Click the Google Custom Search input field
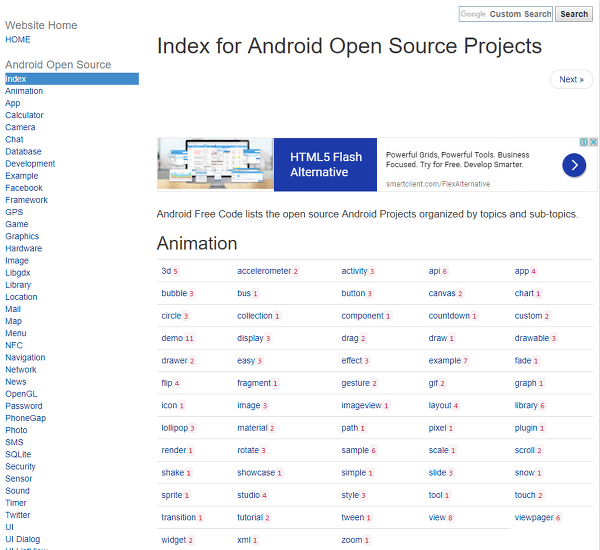600x550 pixels. [x=505, y=14]
